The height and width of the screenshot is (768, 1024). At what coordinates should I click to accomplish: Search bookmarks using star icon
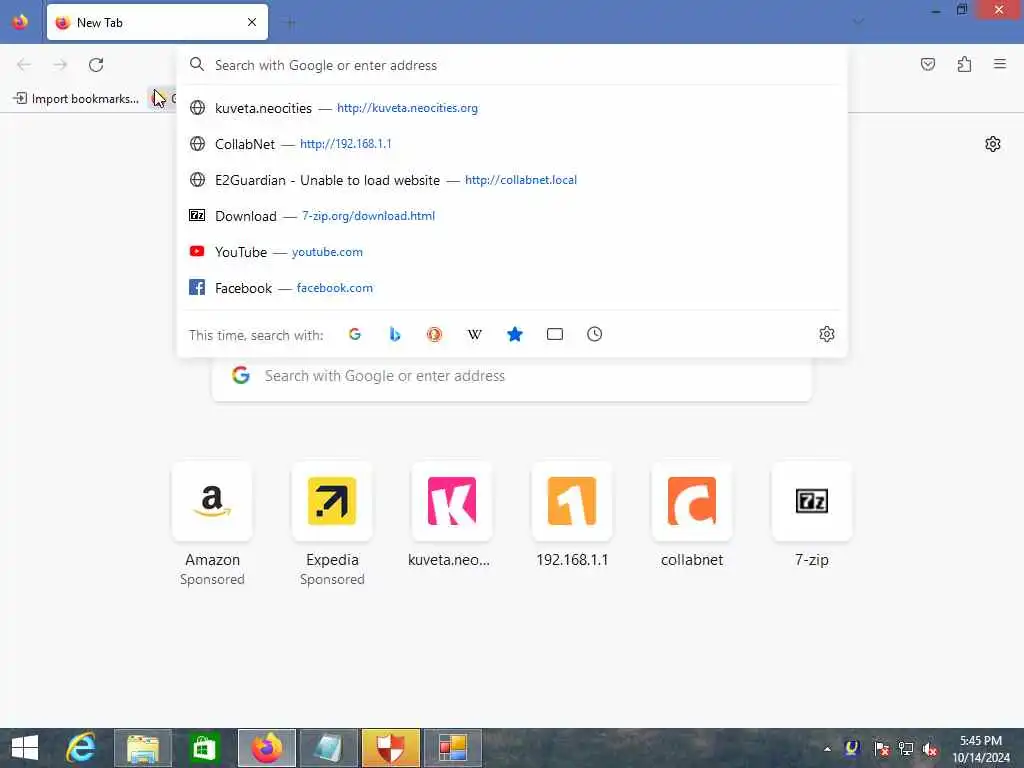[515, 334]
